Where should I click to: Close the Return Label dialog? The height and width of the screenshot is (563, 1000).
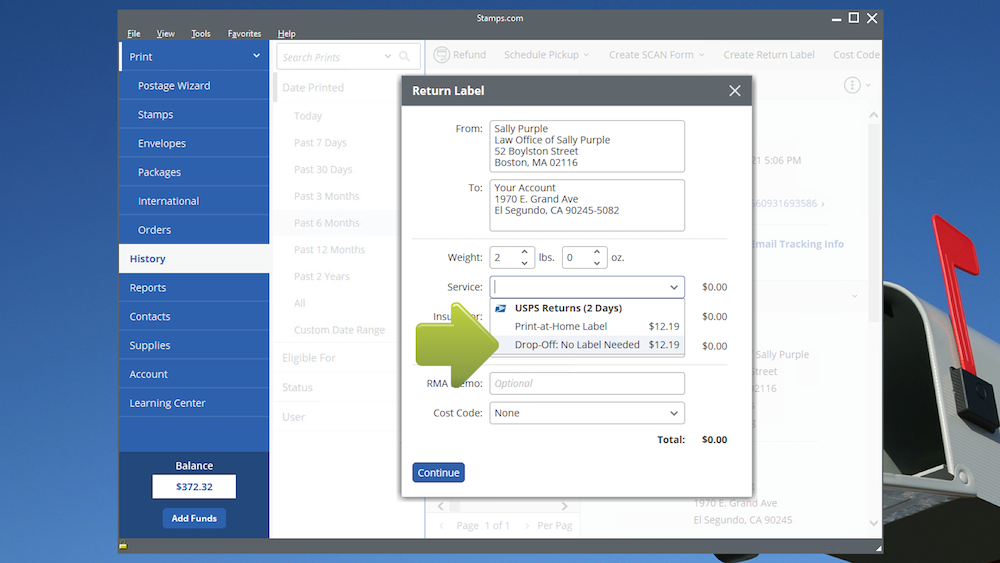coord(735,91)
